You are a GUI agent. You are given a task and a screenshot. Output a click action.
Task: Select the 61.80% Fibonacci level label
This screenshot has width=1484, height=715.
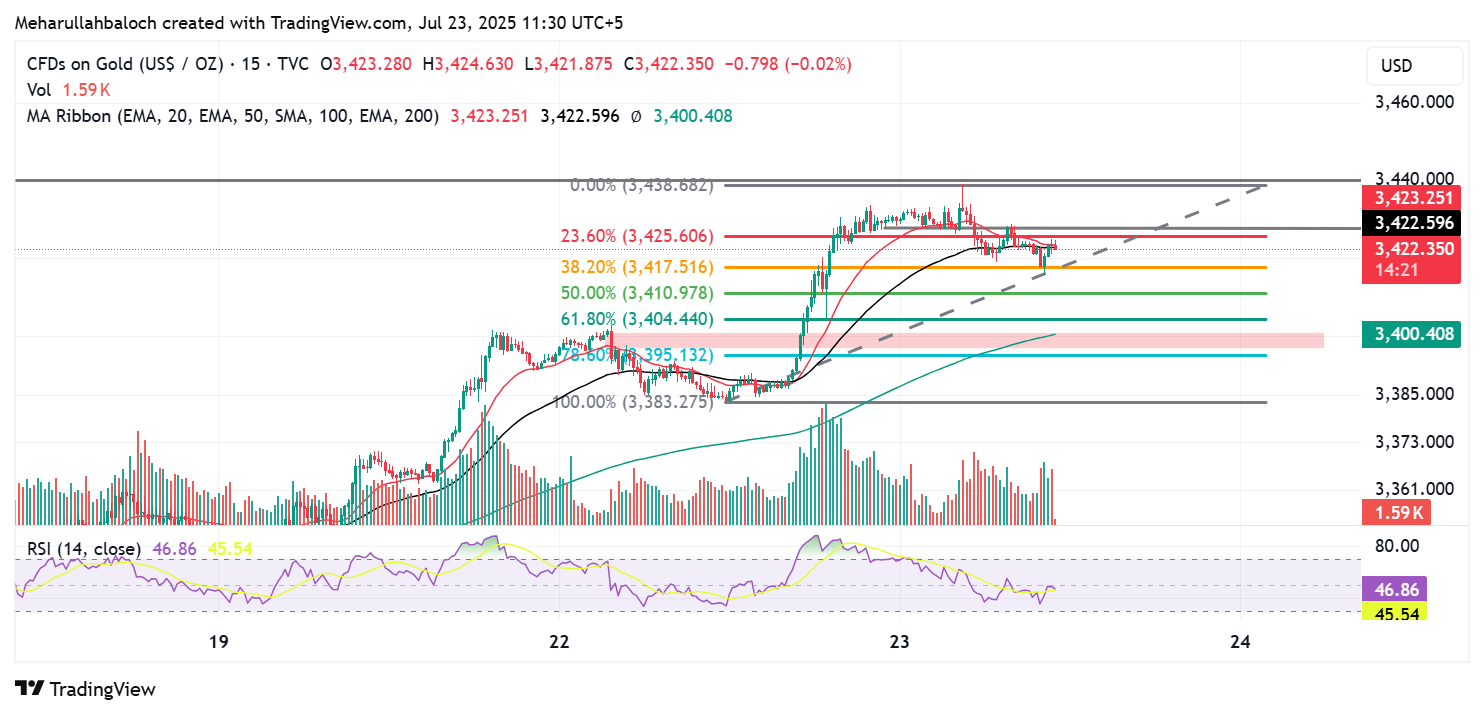[x=637, y=320]
